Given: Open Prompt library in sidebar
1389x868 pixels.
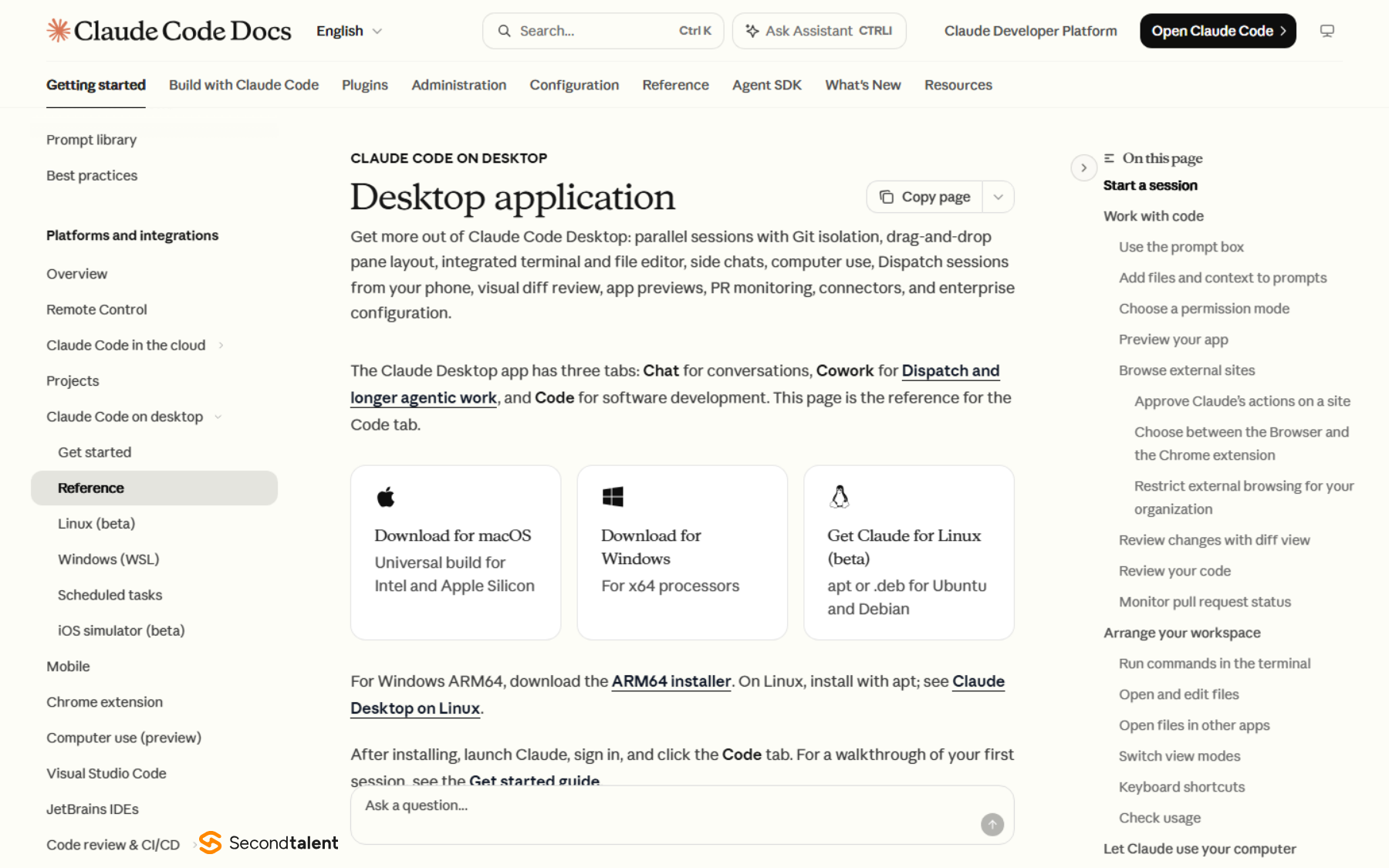Looking at the screenshot, I should [x=91, y=140].
